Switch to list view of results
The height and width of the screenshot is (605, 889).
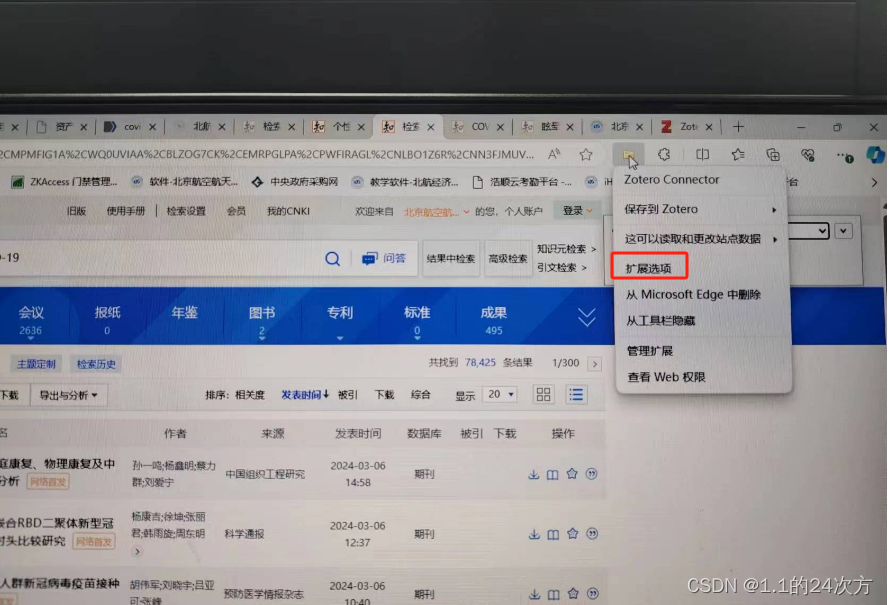pos(576,394)
